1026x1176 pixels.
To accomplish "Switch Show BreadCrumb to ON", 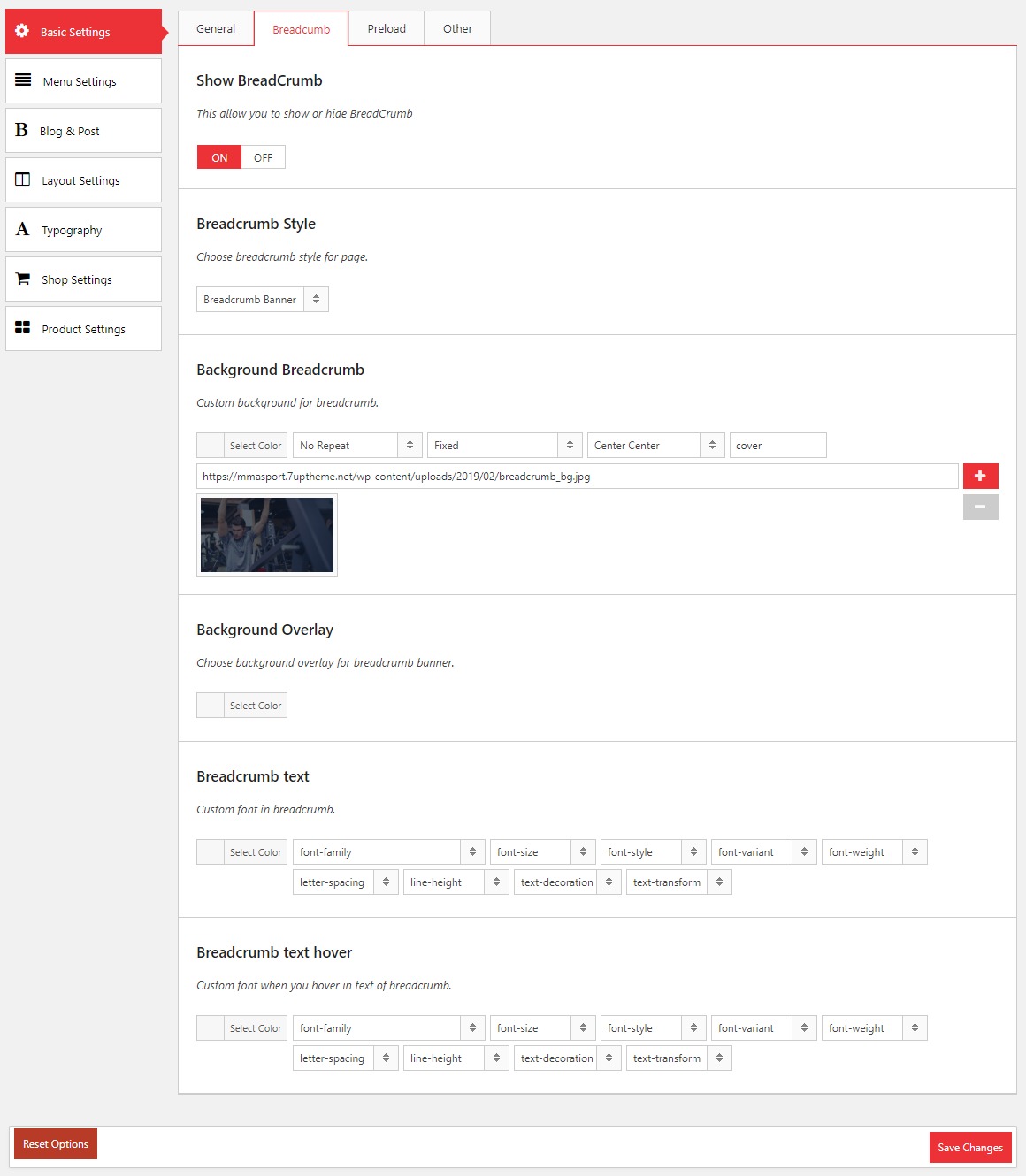I will [219, 157].
